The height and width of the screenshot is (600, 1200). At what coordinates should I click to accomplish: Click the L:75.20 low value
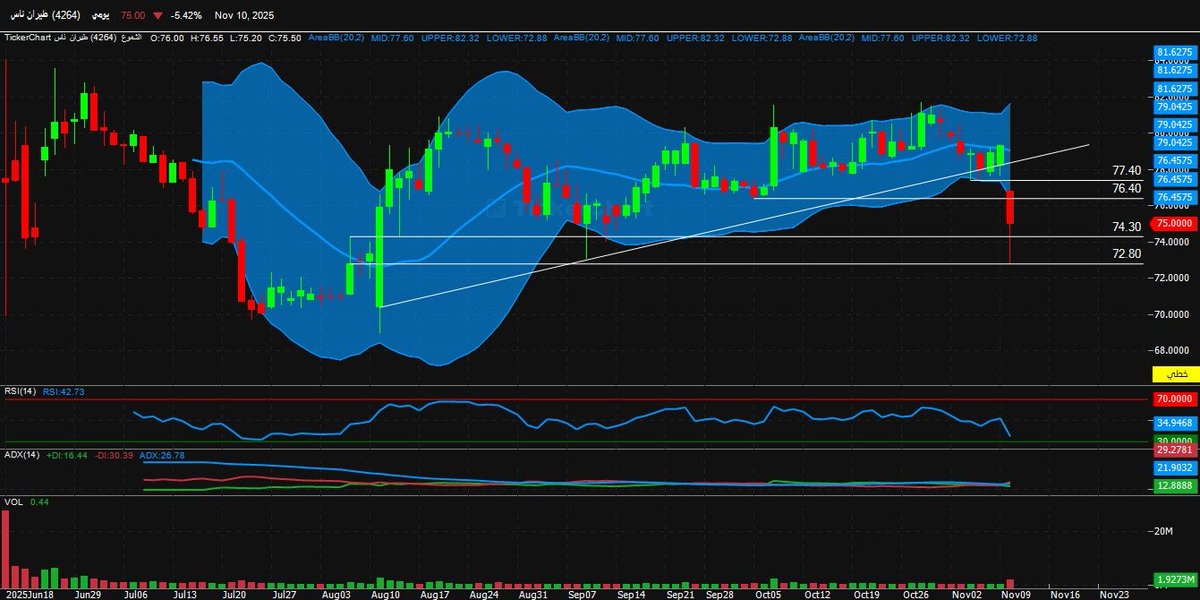coord(245,37)
